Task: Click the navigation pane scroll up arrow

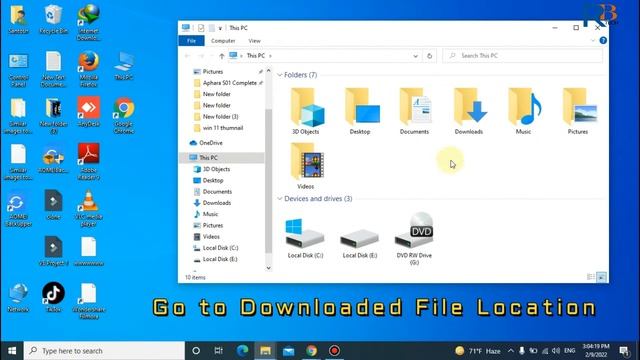Action: tap(268, 71)
